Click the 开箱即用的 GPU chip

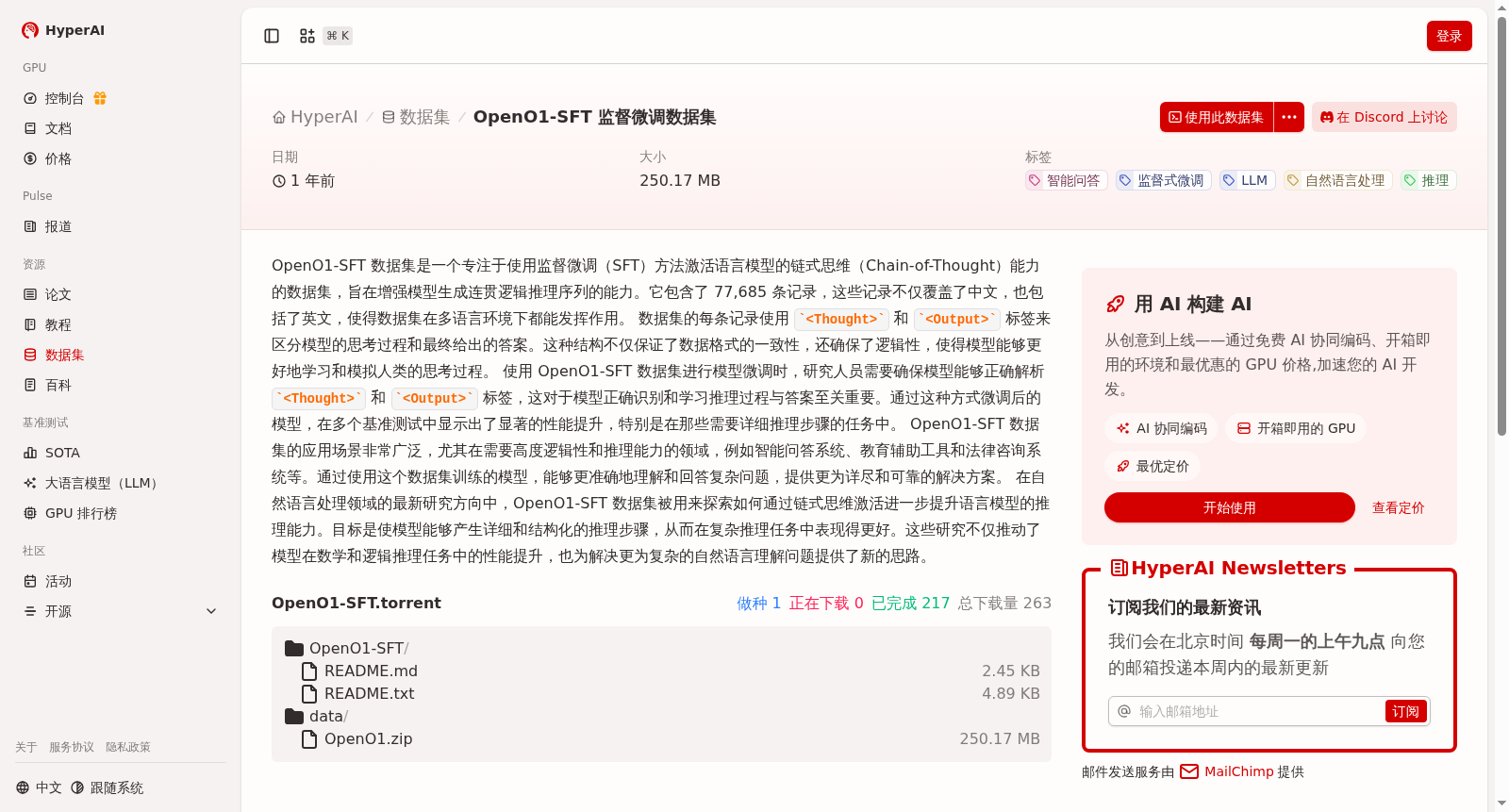pos(1296,428)
